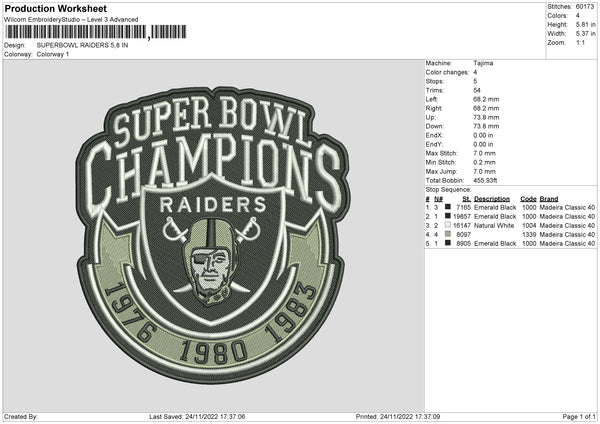Image resolution: width=600 pixels, height=424 pixels.
Task: Select the Natural White color swatch
Action: 448,225
